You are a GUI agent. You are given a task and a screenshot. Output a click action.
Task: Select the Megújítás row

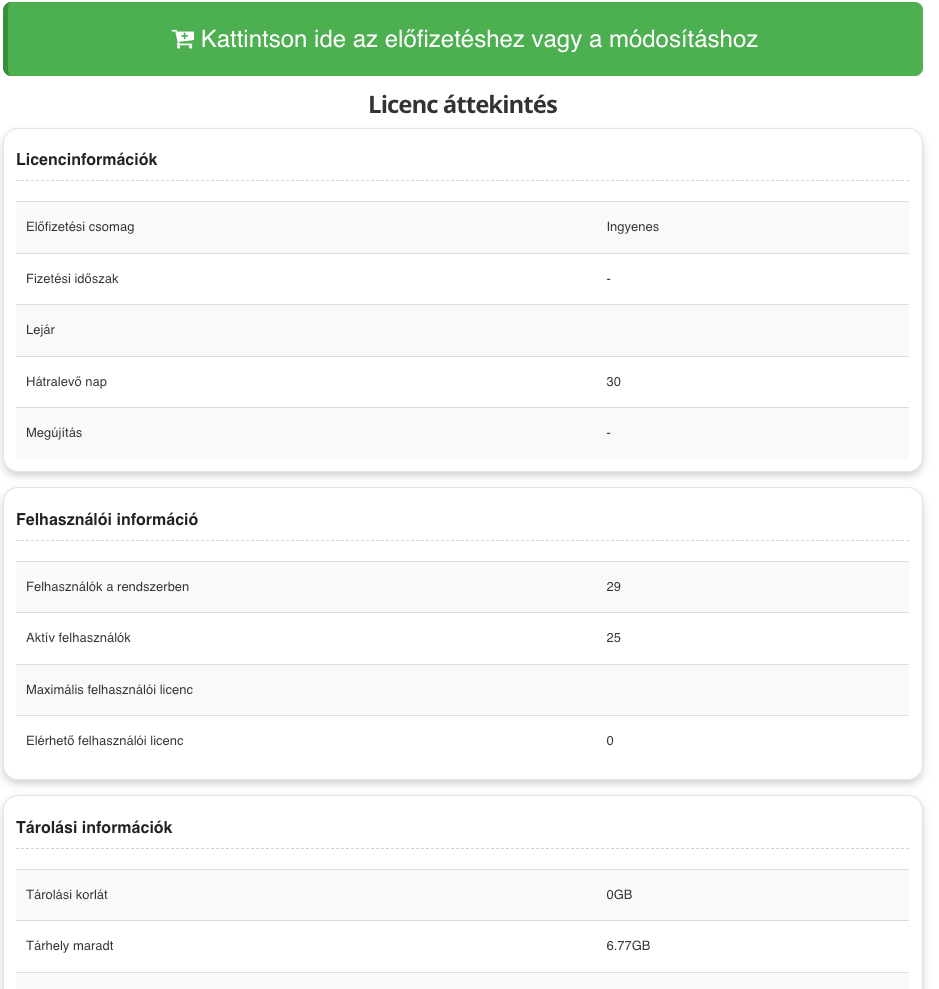point(462,433)
